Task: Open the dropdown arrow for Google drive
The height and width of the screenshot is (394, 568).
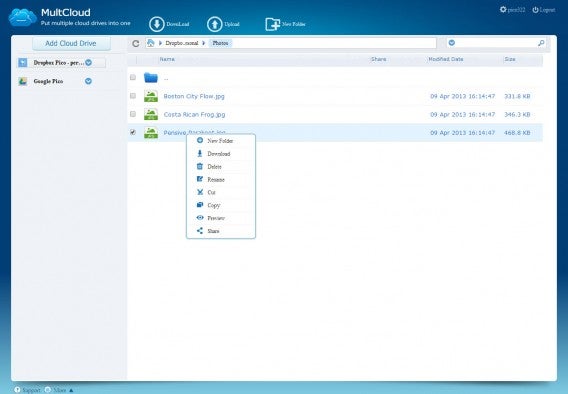Action: [88, 81]
